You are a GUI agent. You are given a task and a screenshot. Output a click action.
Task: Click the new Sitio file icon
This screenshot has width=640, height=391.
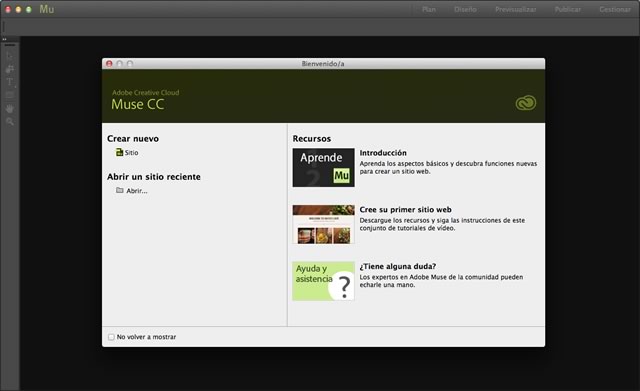pos(119,152)
